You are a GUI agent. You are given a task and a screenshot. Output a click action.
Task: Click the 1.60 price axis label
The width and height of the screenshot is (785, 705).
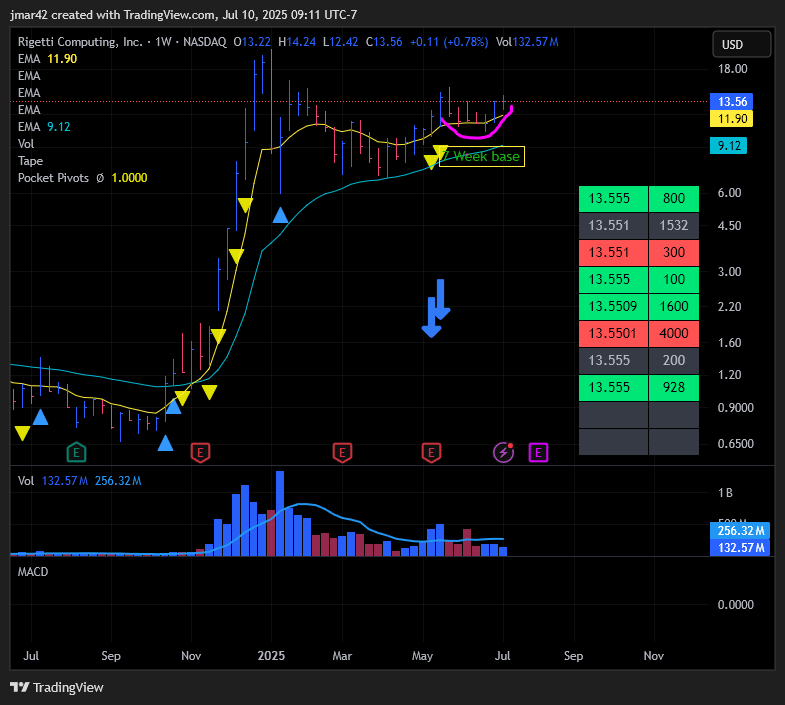[729, 343]
